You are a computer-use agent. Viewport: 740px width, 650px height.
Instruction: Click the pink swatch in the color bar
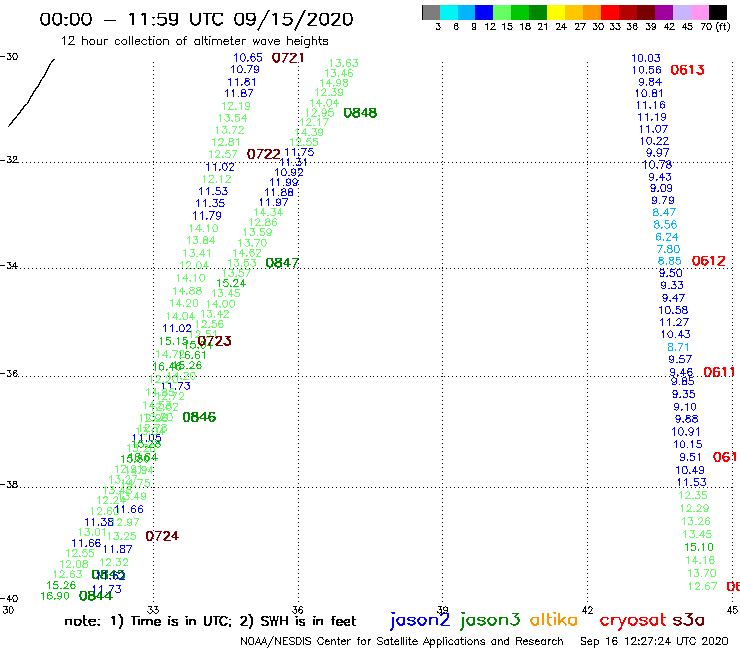point(699,12)
